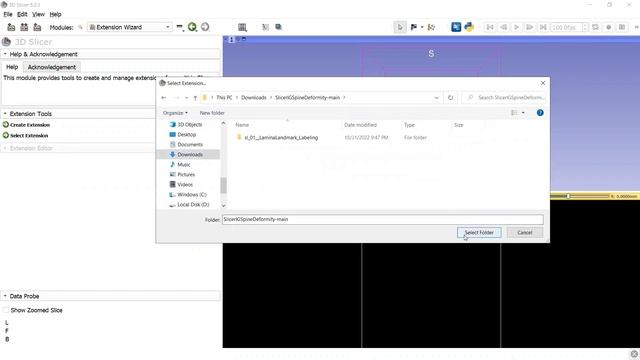The width and height of the screenshot is (640, 360).
Task: Click the markups place tool icon
Action: 414,27
